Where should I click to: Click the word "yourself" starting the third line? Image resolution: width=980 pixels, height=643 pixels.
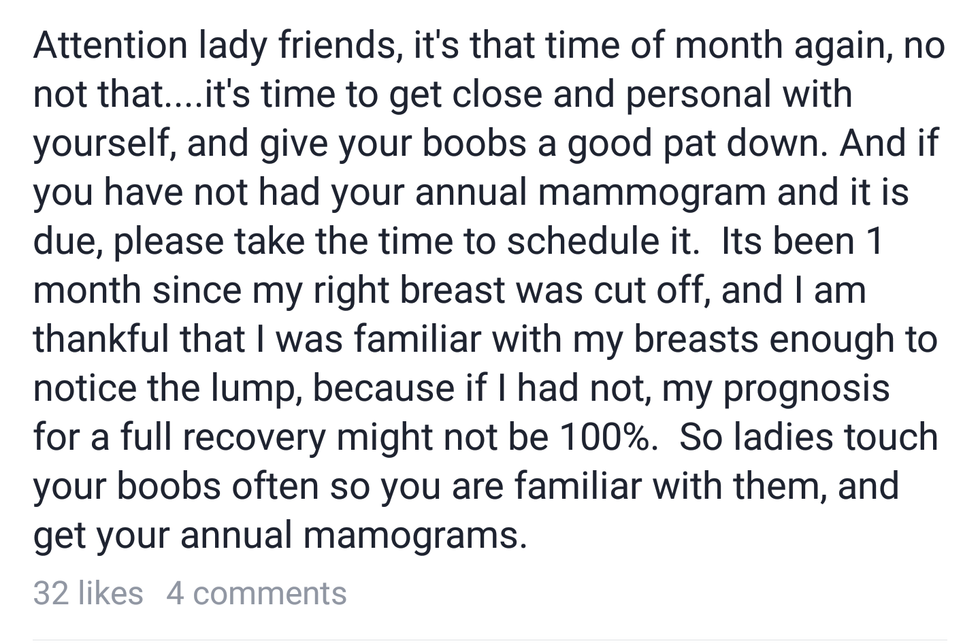pos(105,145)
